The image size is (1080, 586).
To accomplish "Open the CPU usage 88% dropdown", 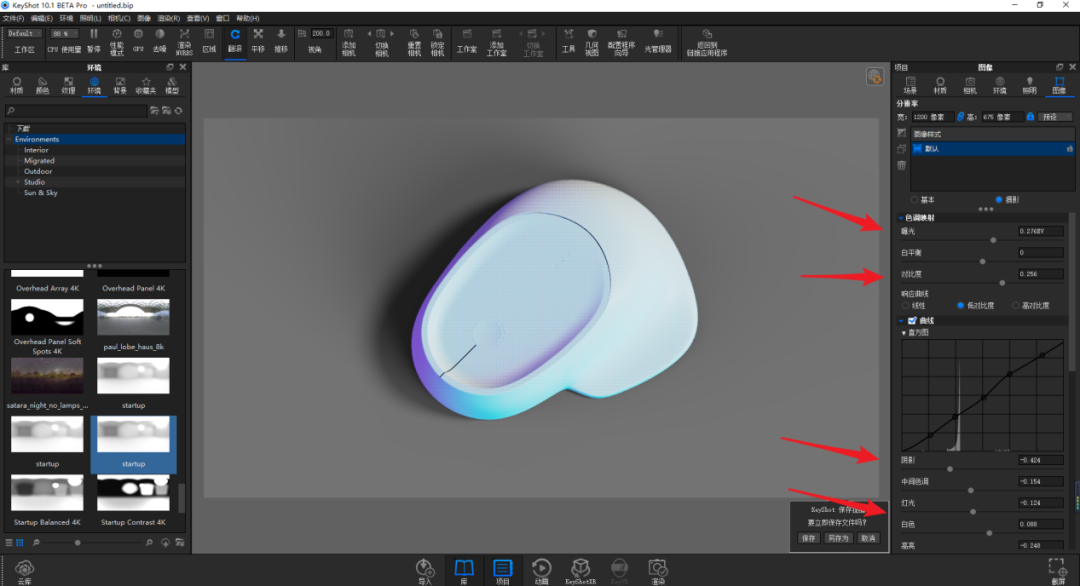I will pos(64,33).
